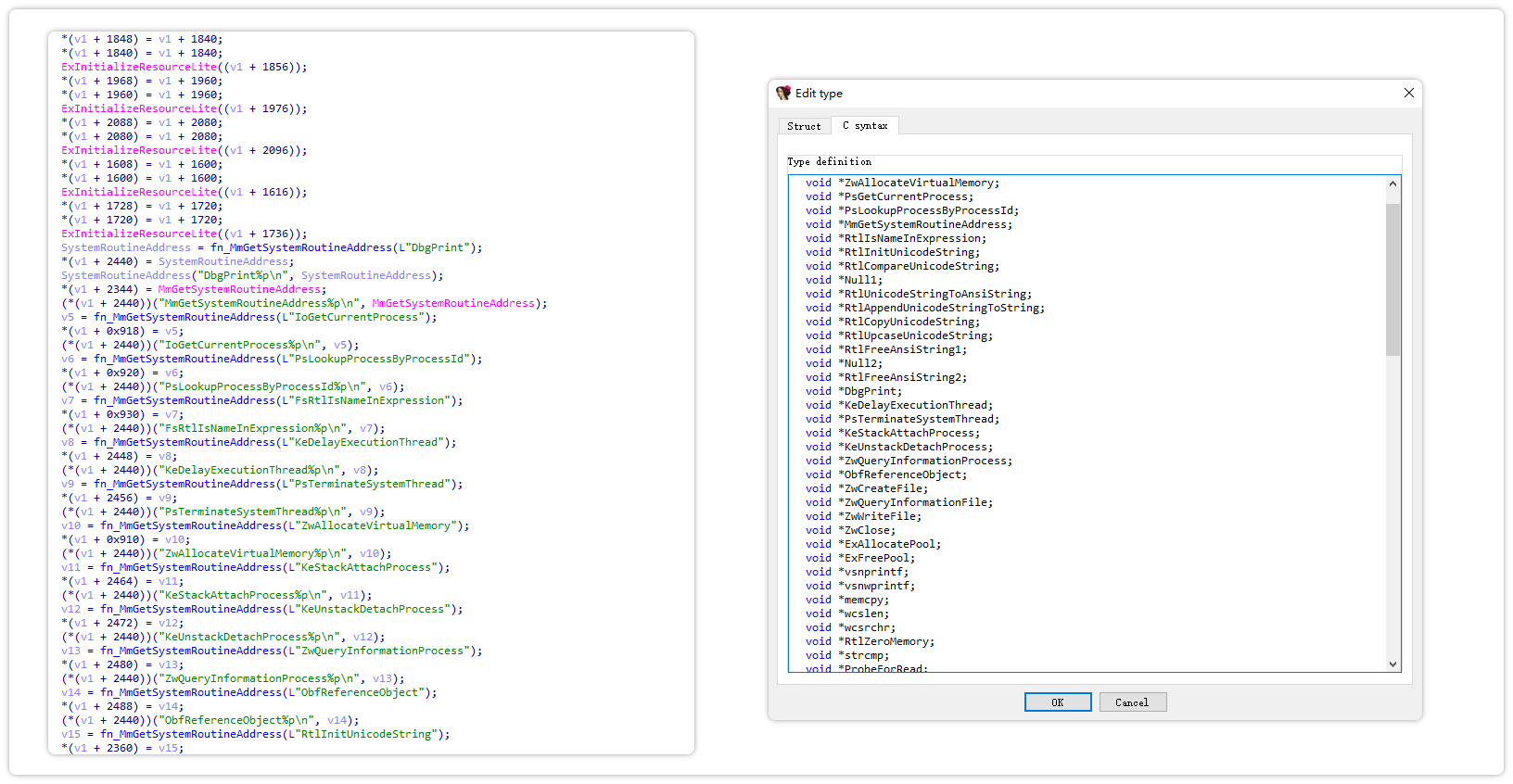
Task: Click the scrollbar up arrow in type definition
Action: [1392, 183]
